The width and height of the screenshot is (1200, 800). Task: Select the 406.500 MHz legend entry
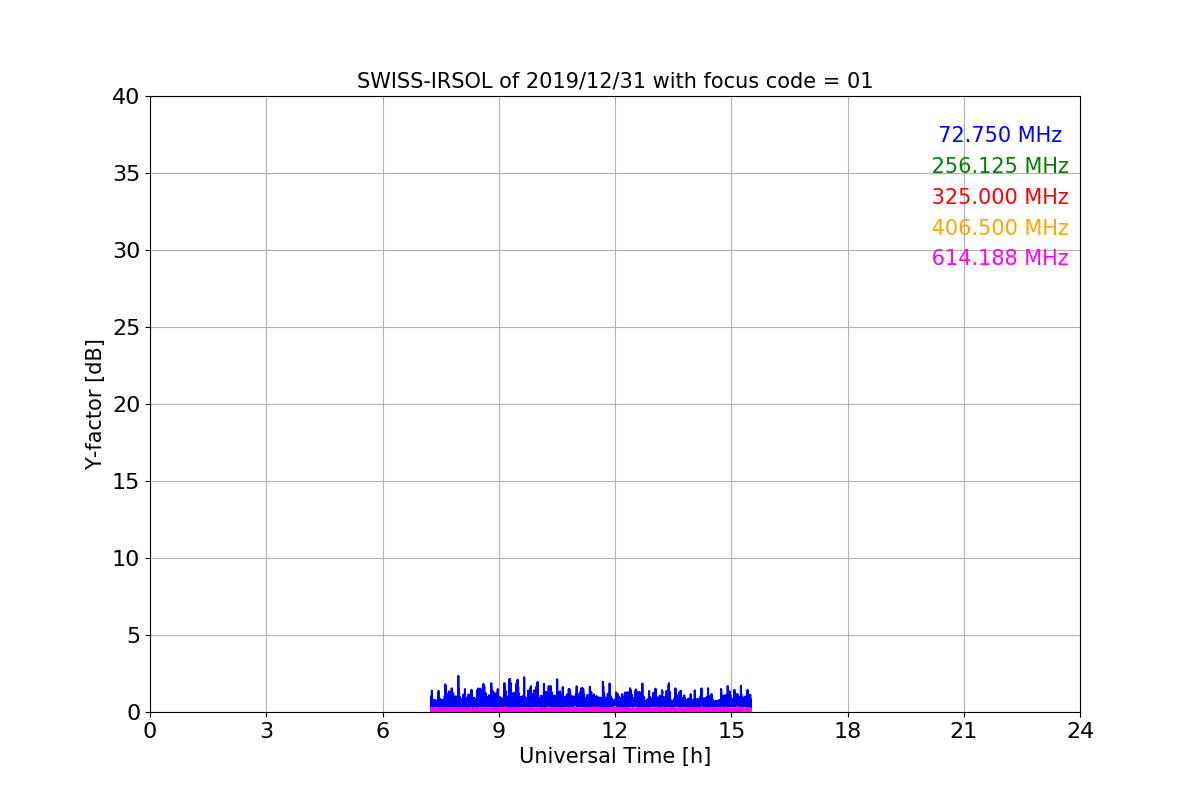[1000, 228]
